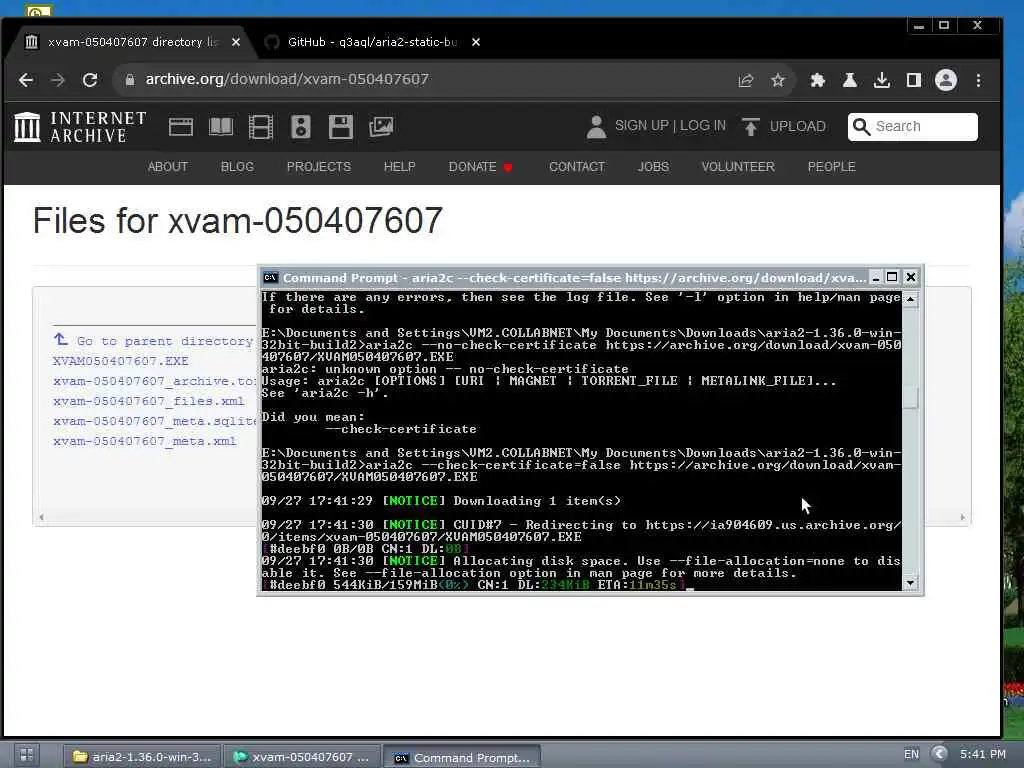
Task: Open the JOBS menu item
Action: pyautogui.click(x=653, y=167)
